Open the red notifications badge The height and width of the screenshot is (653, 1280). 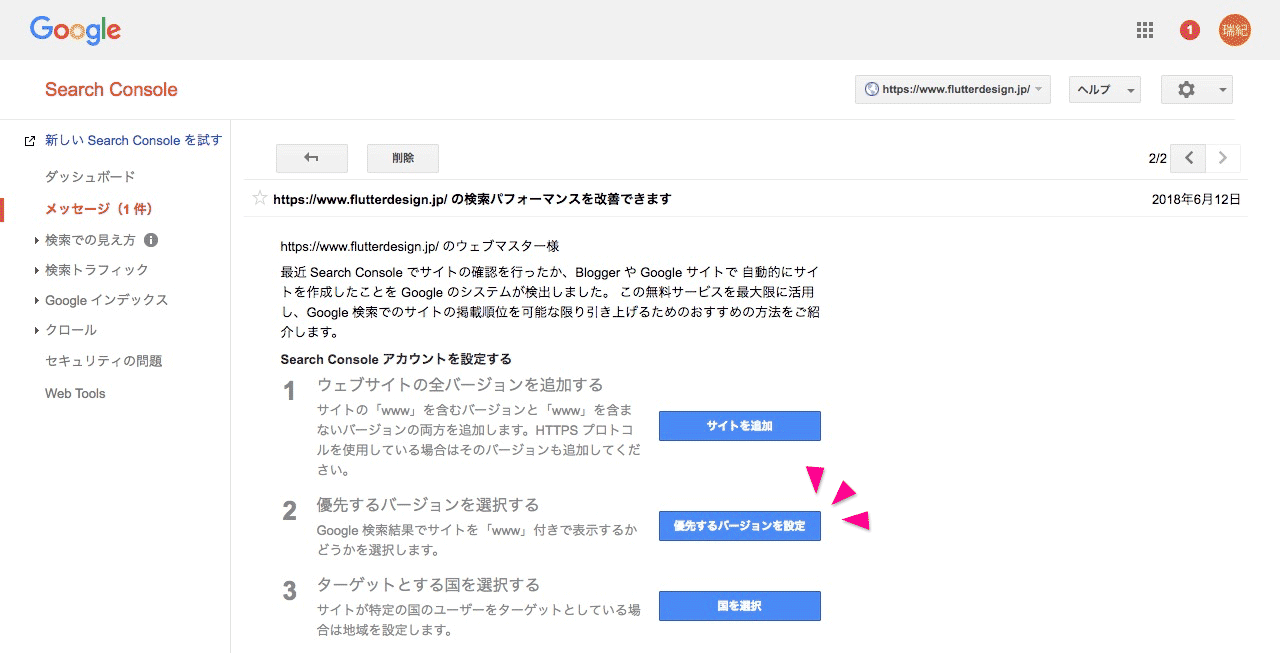click(x=1189, y=30)
